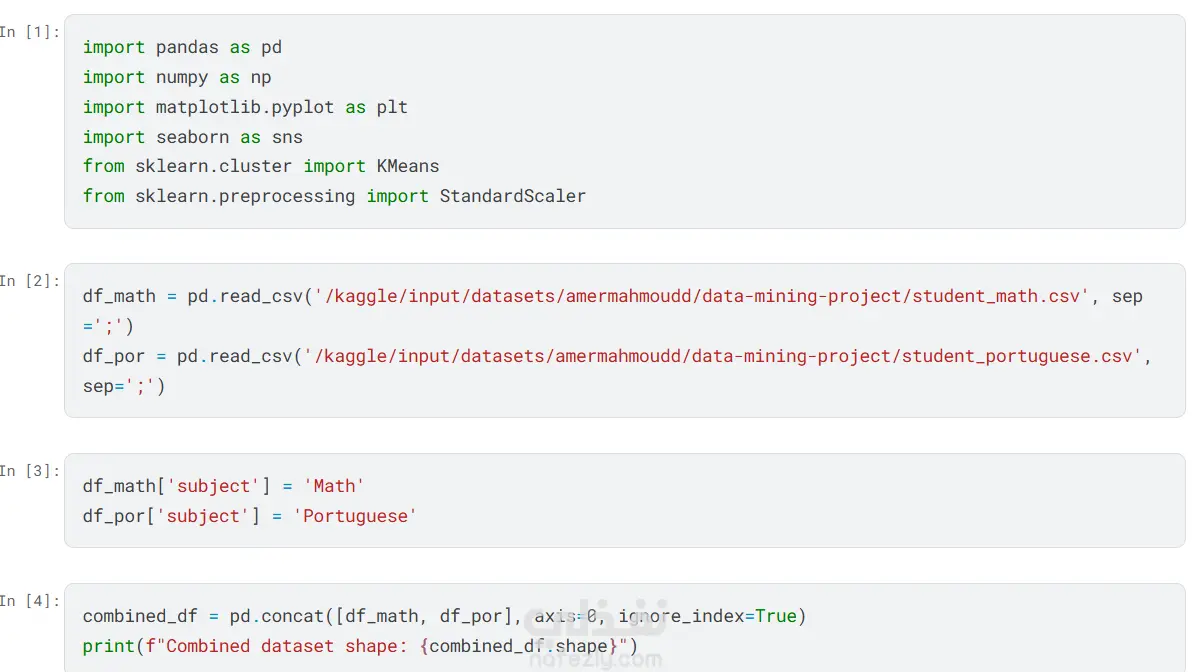Screen dimensions: 1192x672
Task: Click the KMeans import line
Action: [x=261, y=166]
